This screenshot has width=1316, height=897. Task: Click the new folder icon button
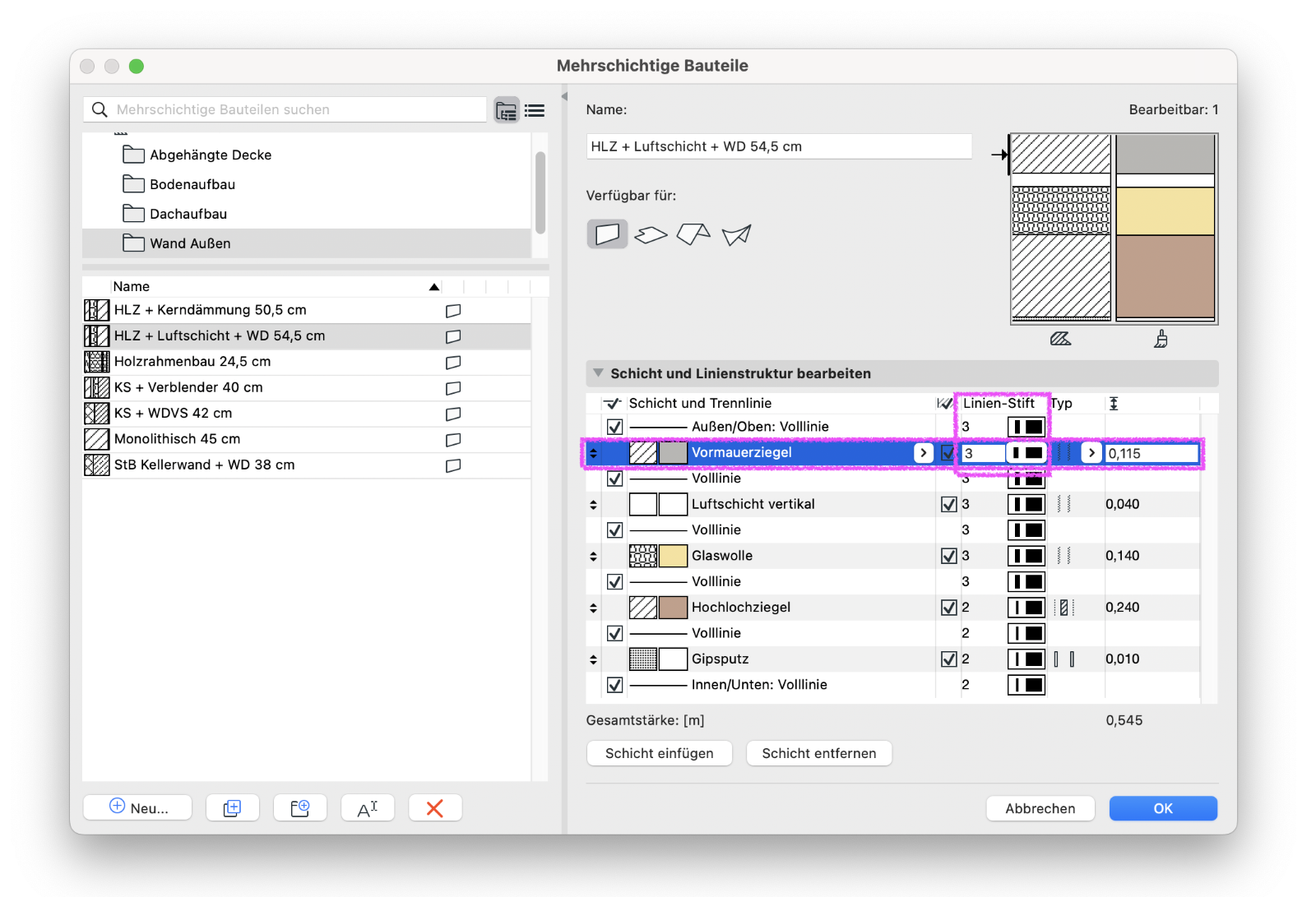[x=300, y=808]
